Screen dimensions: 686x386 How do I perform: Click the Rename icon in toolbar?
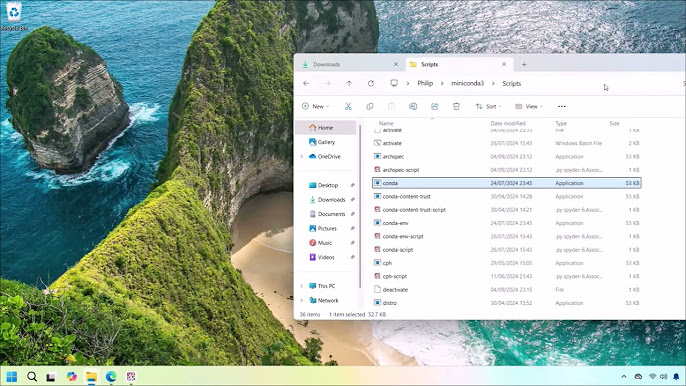pyautogui.click(x=413, y=106)
